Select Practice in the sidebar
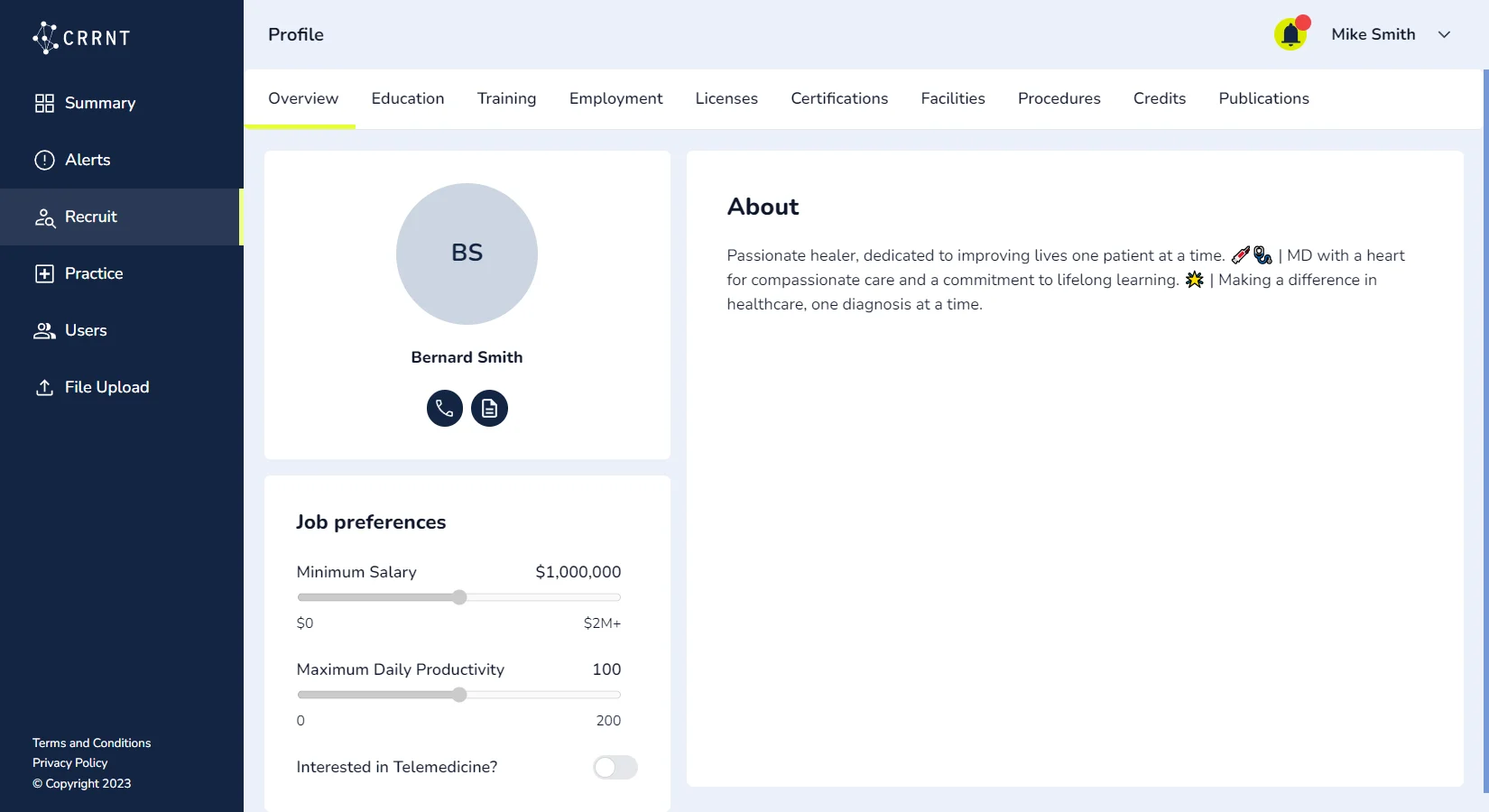This screenshot has width=1489, height=812. pyautogui.click(x=93, y=273)
